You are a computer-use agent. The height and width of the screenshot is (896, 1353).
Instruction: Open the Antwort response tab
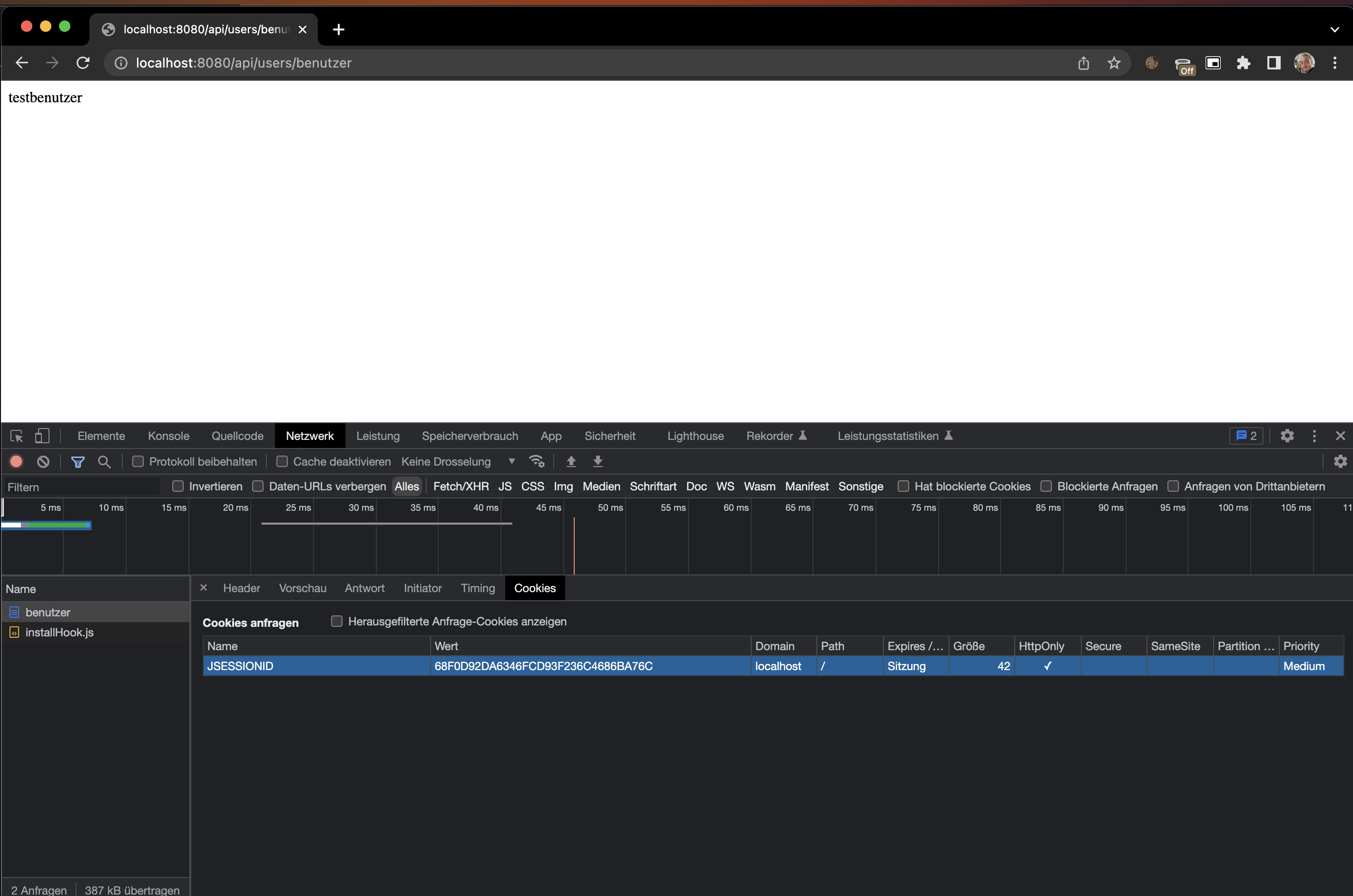(x=365, y=588)
